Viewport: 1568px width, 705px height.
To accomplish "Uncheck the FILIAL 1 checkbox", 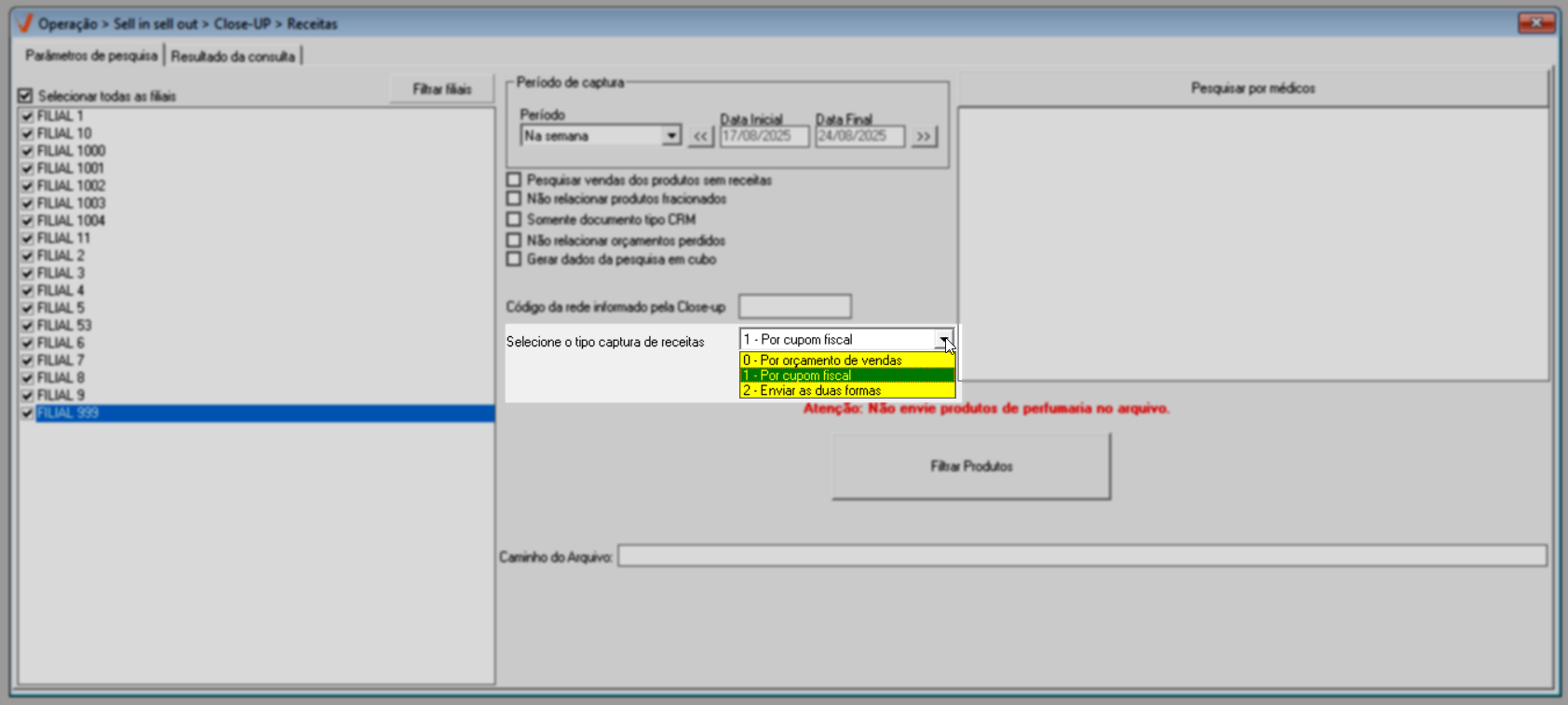I will click(x=27, y=116).
